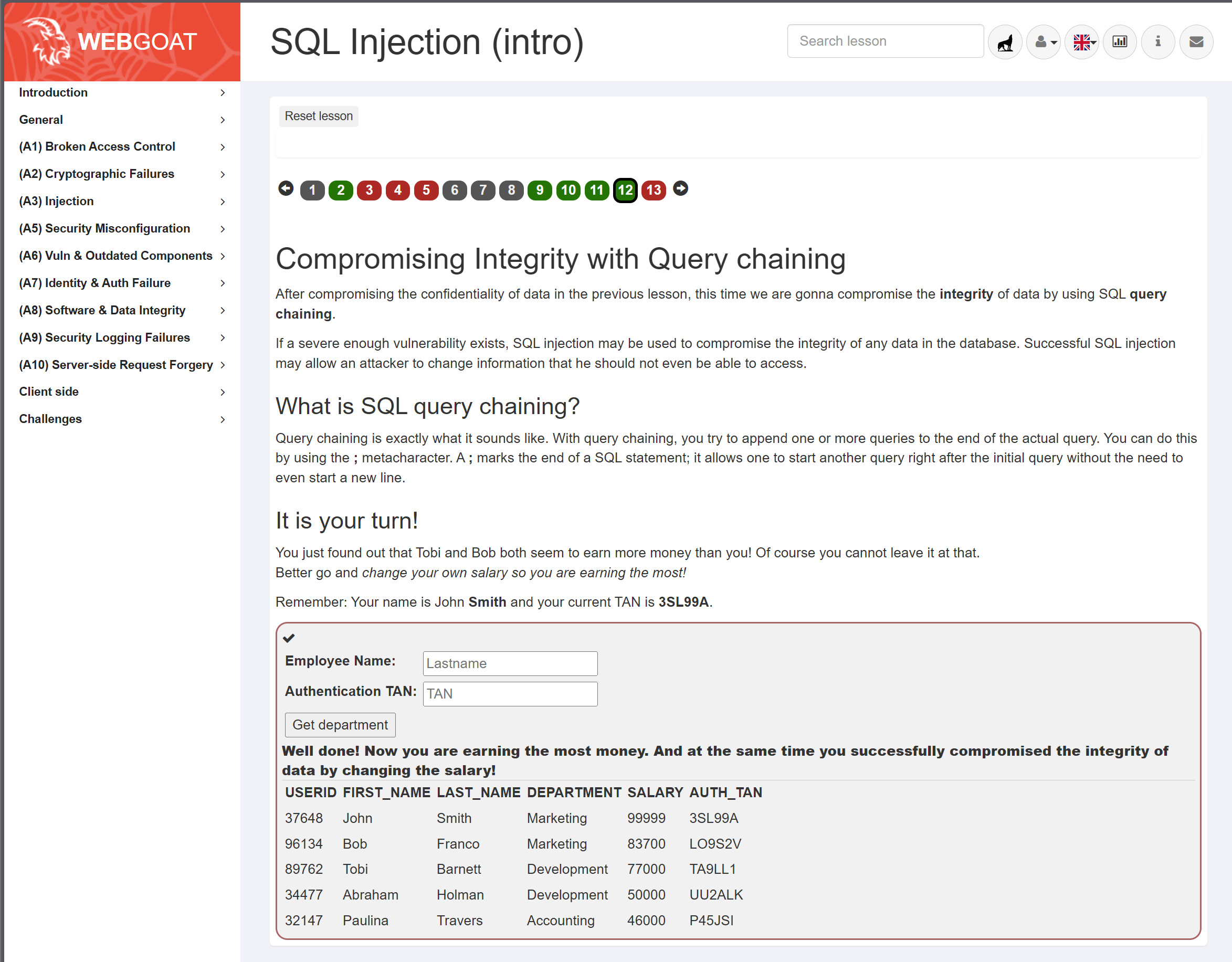The height and width of the screenshot is (962, 1232).
Task: Open the report card chart icon
Action: pos(1120,42)
